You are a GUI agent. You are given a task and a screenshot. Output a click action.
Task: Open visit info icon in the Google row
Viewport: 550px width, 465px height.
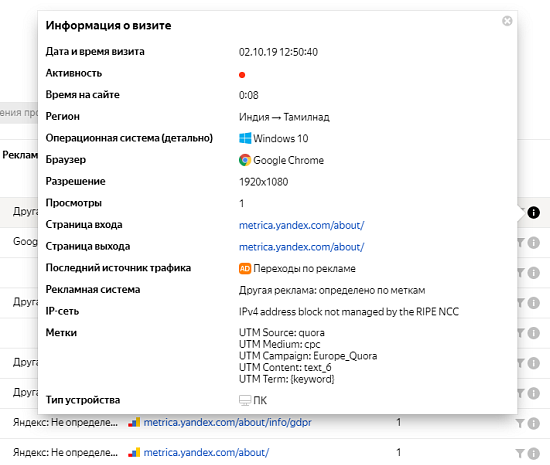coord(534,242)
